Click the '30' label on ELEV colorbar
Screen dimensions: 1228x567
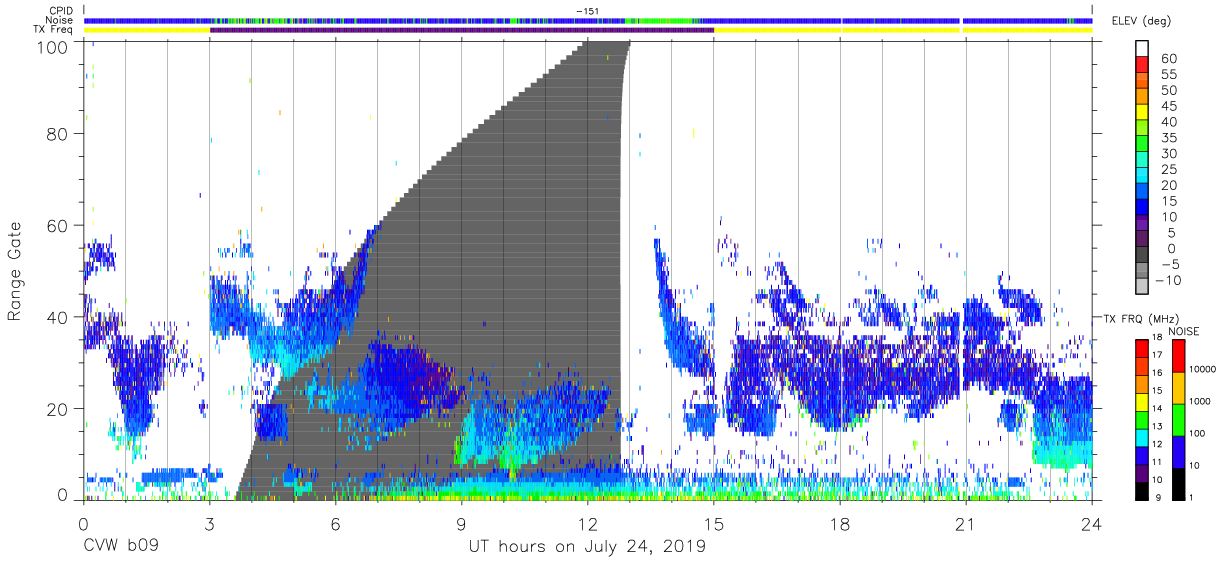click(1169, 154)
